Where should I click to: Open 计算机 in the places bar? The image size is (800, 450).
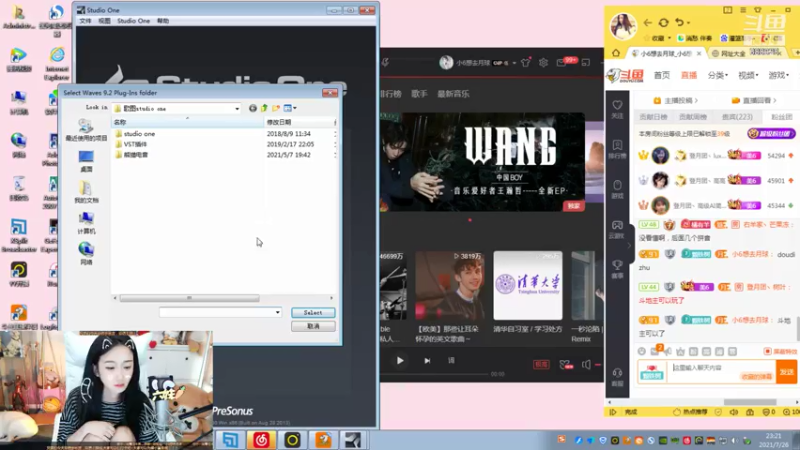click(86, 223)
